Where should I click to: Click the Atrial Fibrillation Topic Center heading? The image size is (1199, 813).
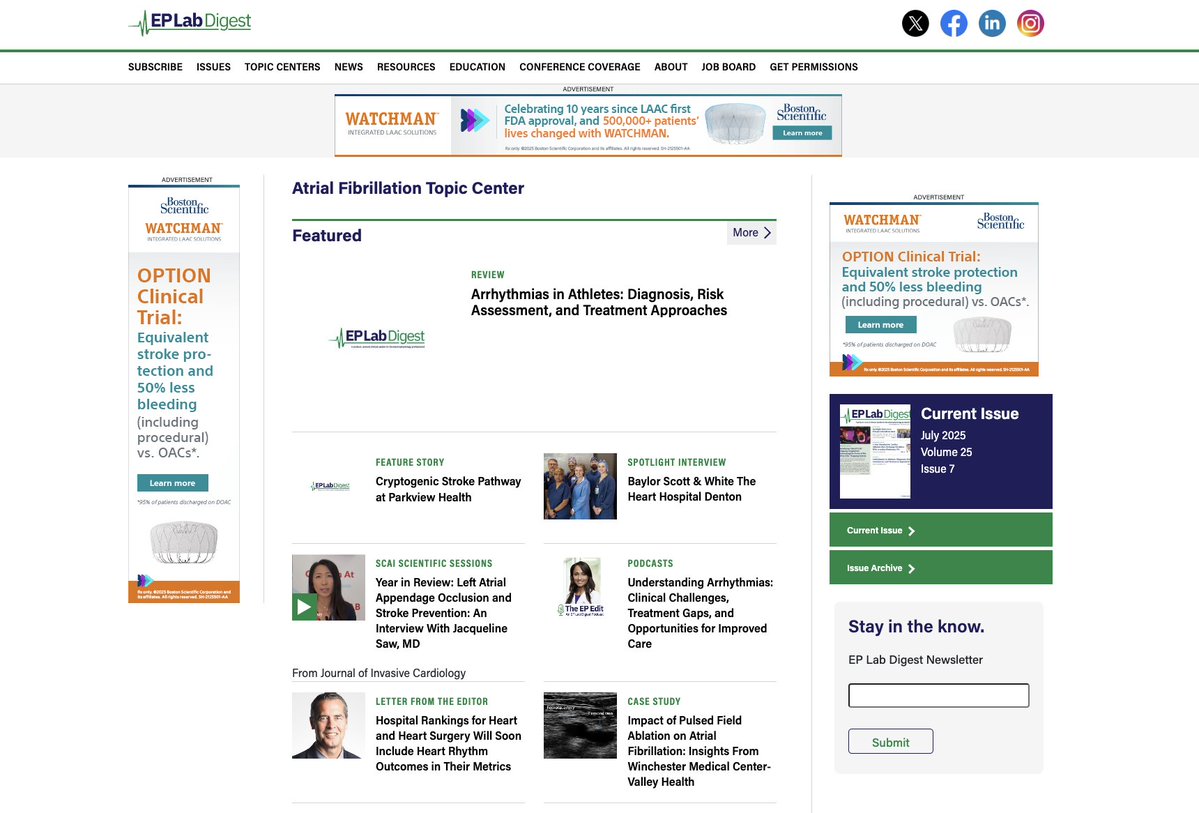point(408,188)
